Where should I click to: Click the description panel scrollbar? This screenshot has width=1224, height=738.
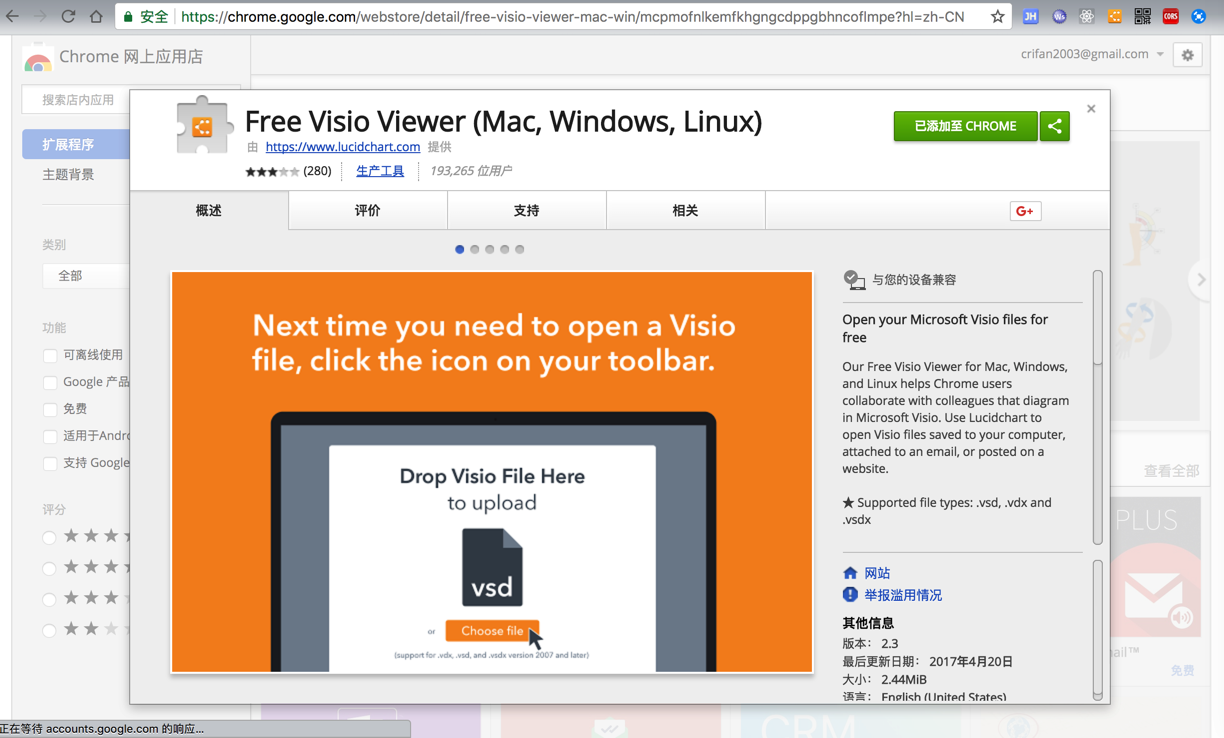click(1098, 407)
